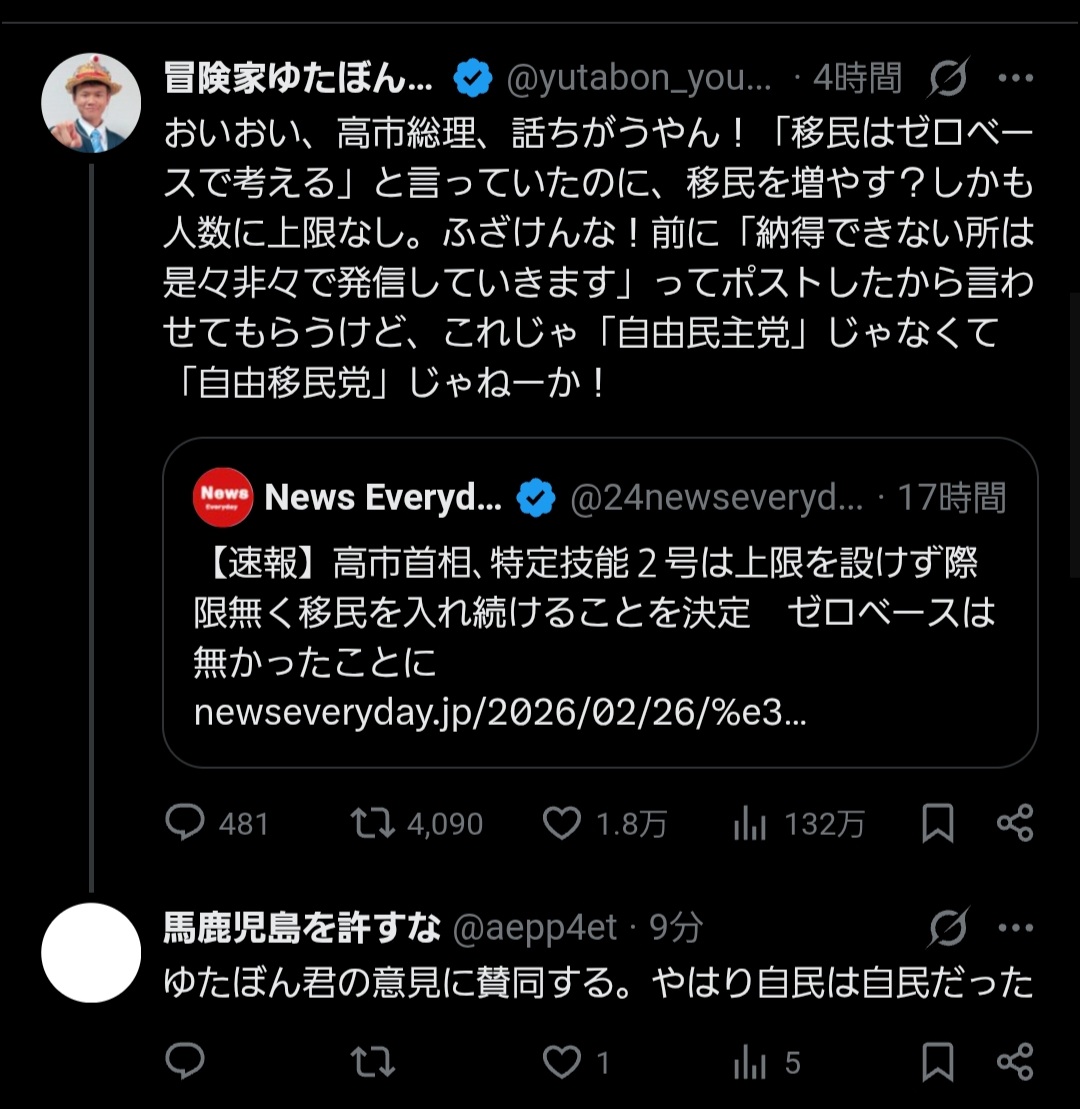The image size is (1080, 1109).
Task: Reply to the 馬鹿児島を許すな comment
Action: (x=185, y=1061)
